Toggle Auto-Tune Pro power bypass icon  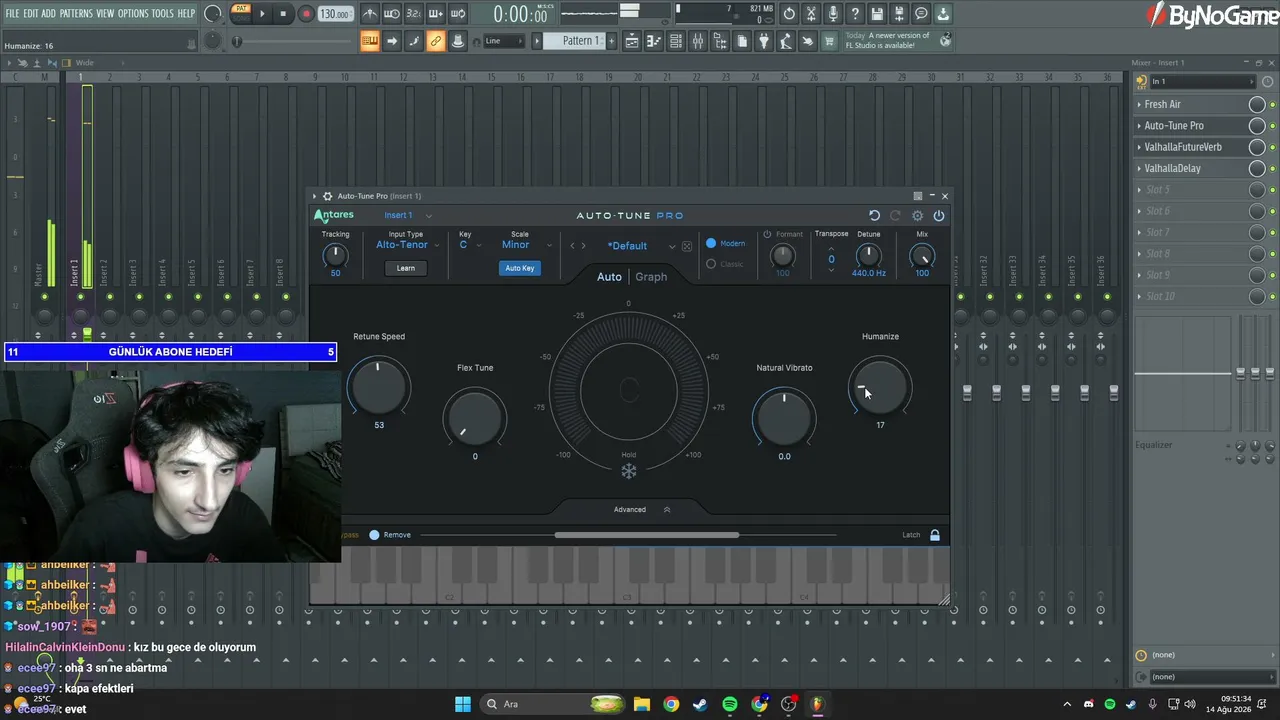[939, 216]
